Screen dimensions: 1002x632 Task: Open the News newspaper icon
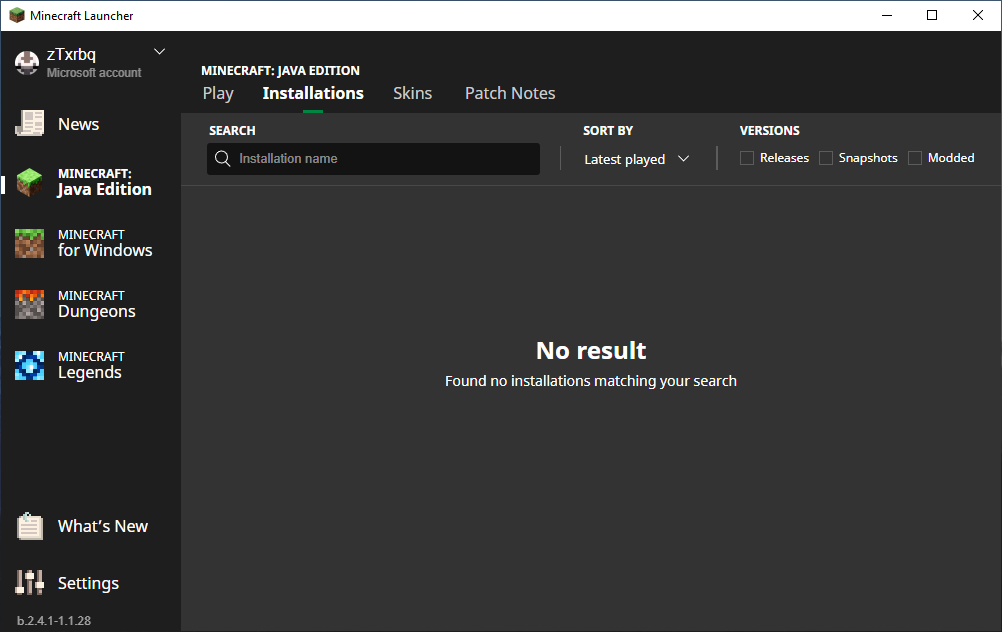(29, 123)
